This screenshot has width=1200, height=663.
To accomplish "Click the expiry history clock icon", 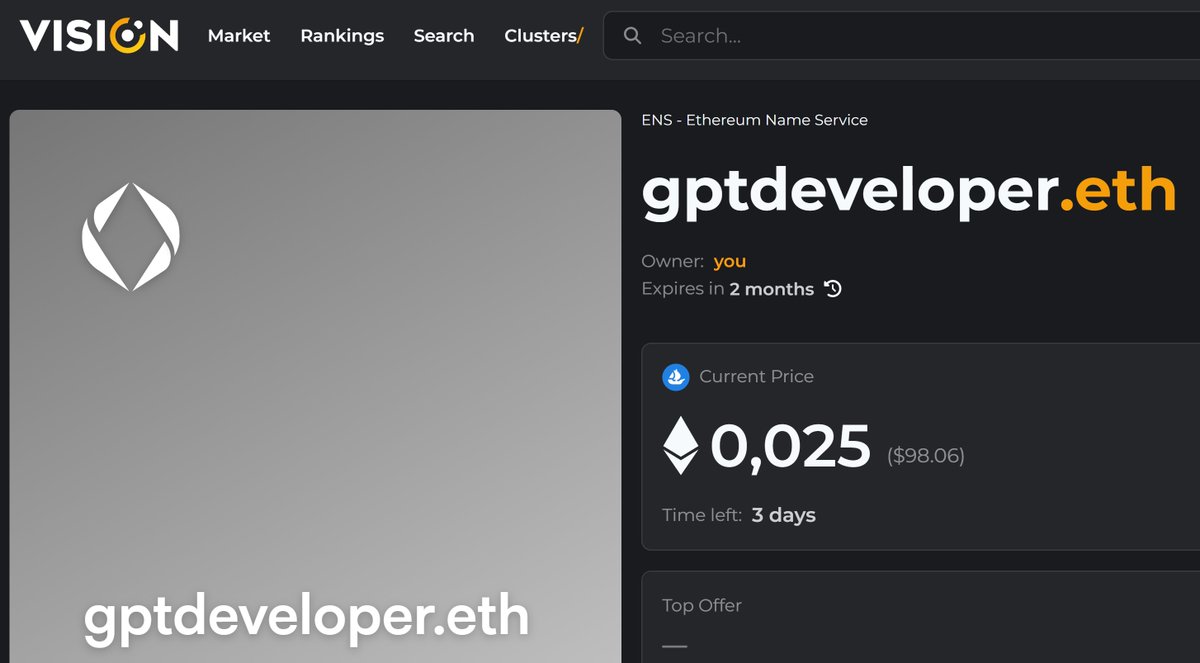I will coord(833,289).
